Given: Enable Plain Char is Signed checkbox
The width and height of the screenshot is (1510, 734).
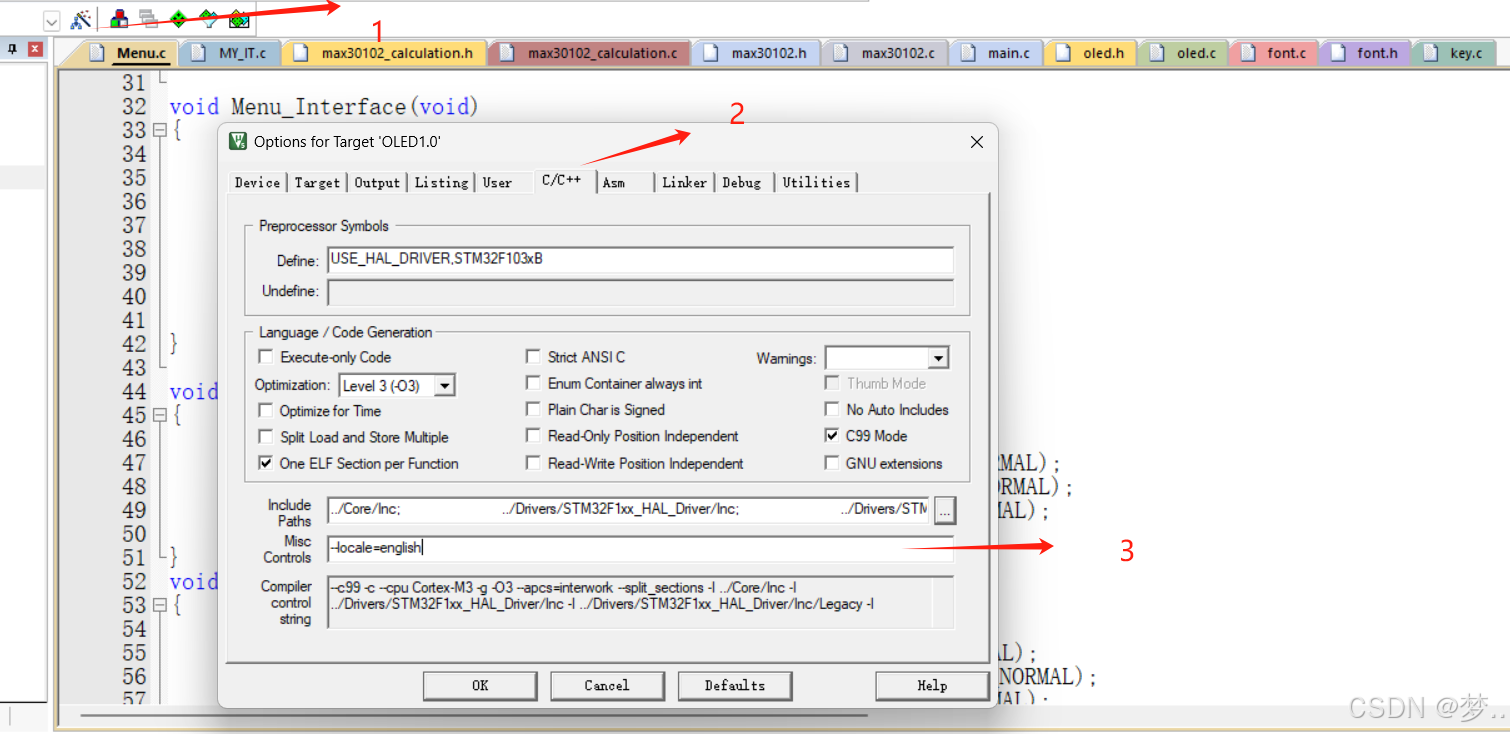Looking at the screenshot, I should (534, 409).
